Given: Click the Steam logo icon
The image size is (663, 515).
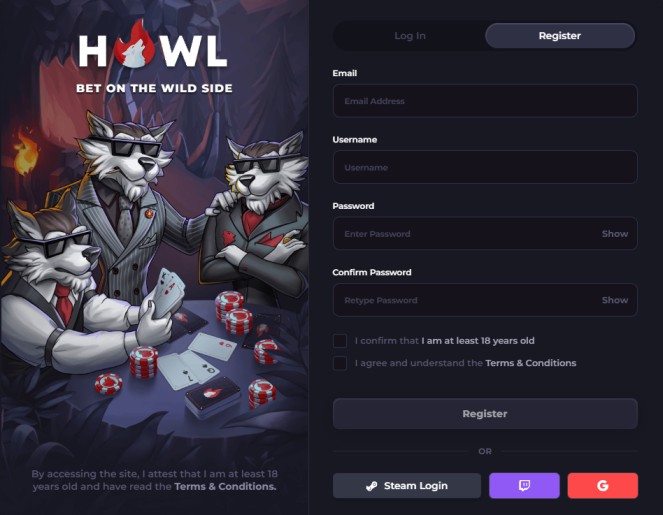Looking at the screenshot, I should (x=372, y=486).
